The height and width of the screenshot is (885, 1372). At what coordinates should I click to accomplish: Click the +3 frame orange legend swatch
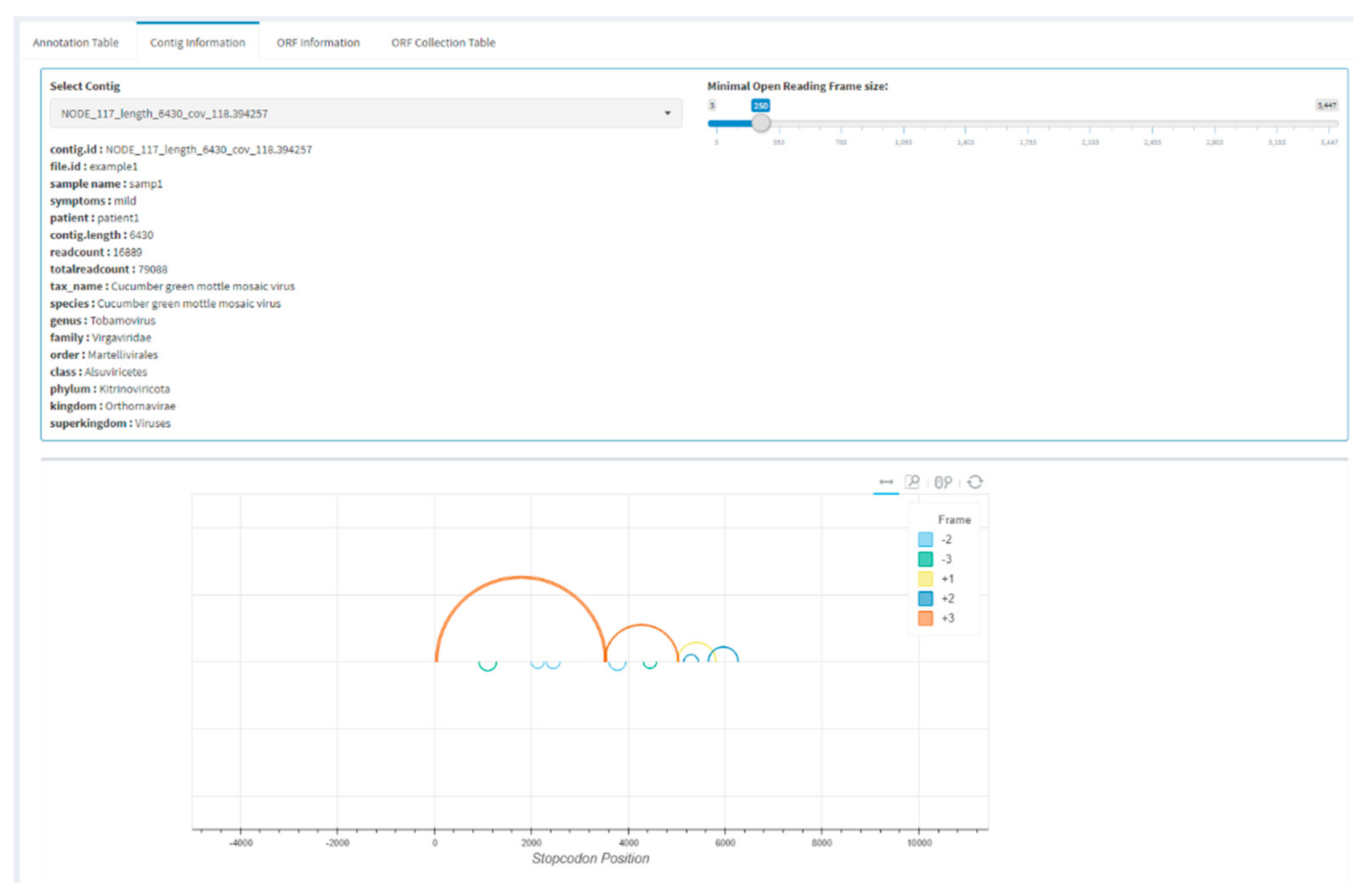tap(925, 618)
